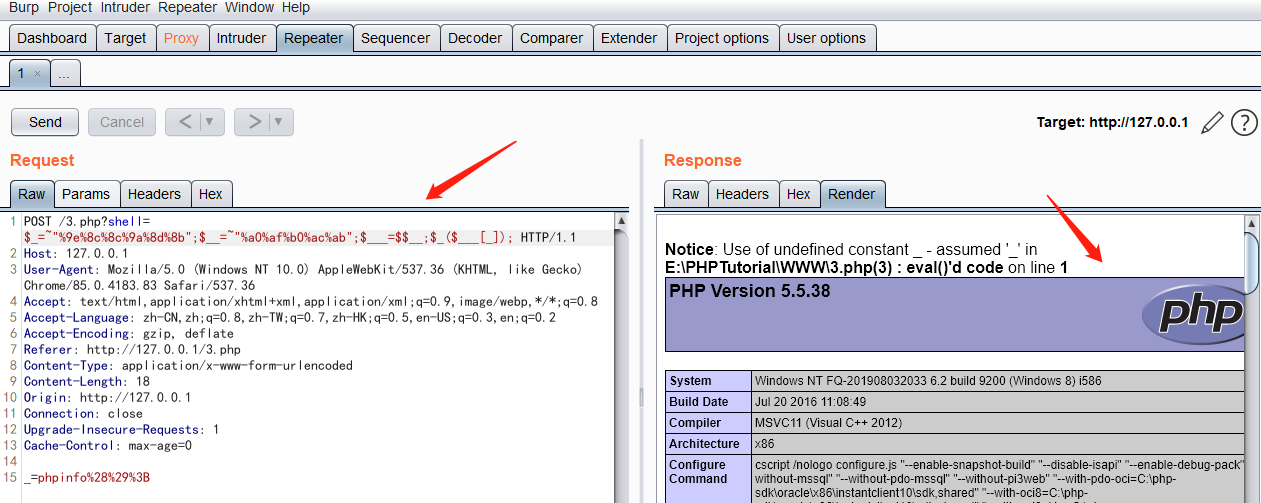Switch to the Target tab

(126, 38)
